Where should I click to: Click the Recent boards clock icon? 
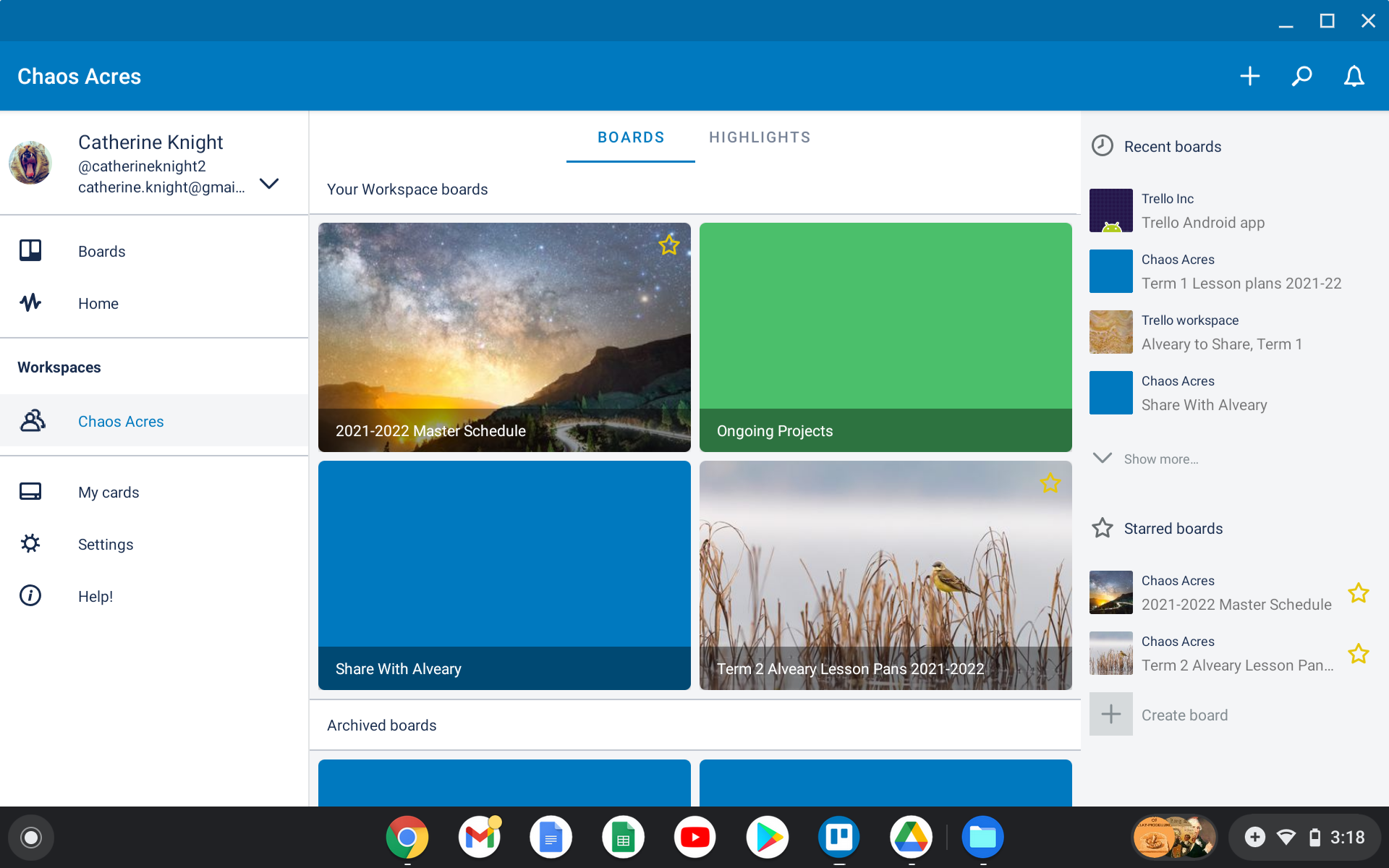click(1102, 145)
